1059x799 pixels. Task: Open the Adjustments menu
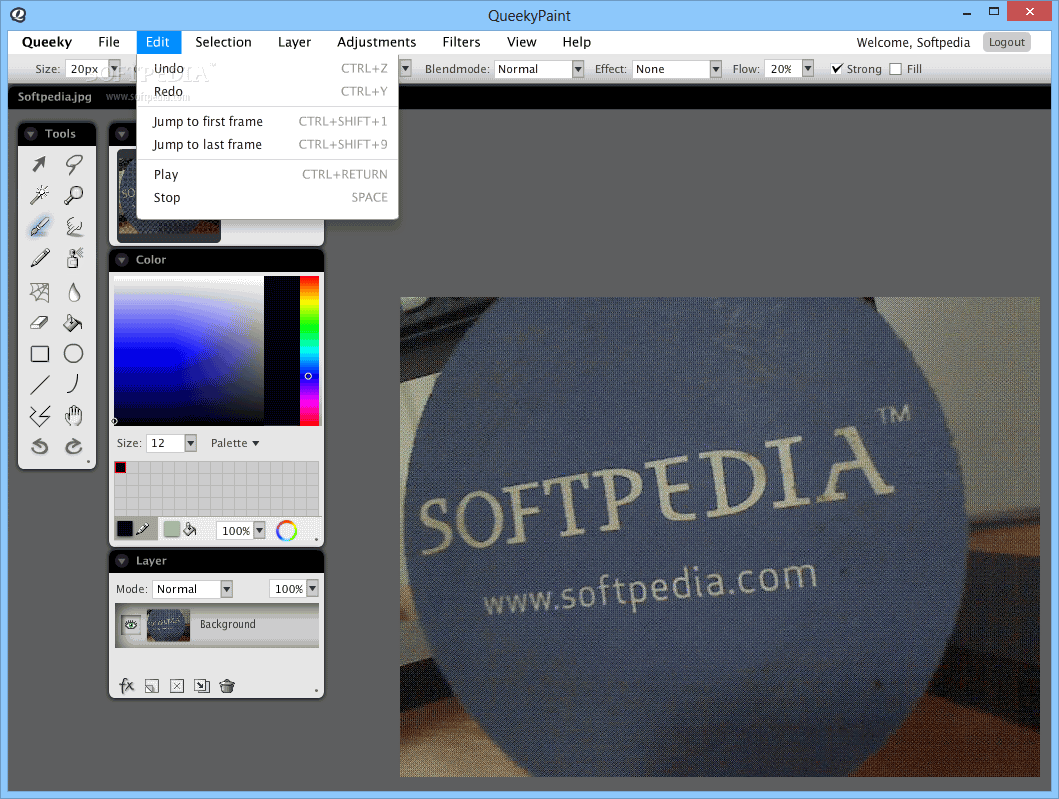377,42
